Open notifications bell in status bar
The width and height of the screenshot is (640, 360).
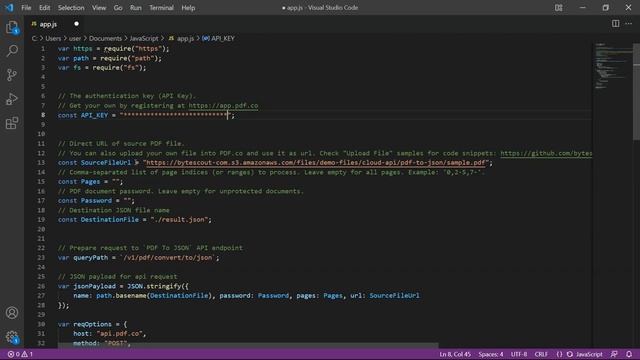(x=629, y=354)
